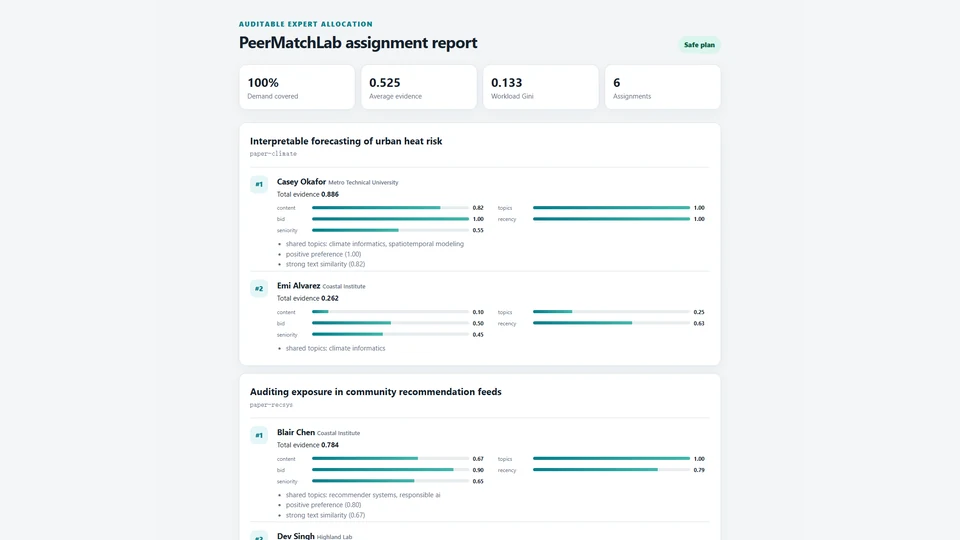Click reviewer name Dev Singh
This screenshot has height=540, width=960.
click(x=296, y=536)
